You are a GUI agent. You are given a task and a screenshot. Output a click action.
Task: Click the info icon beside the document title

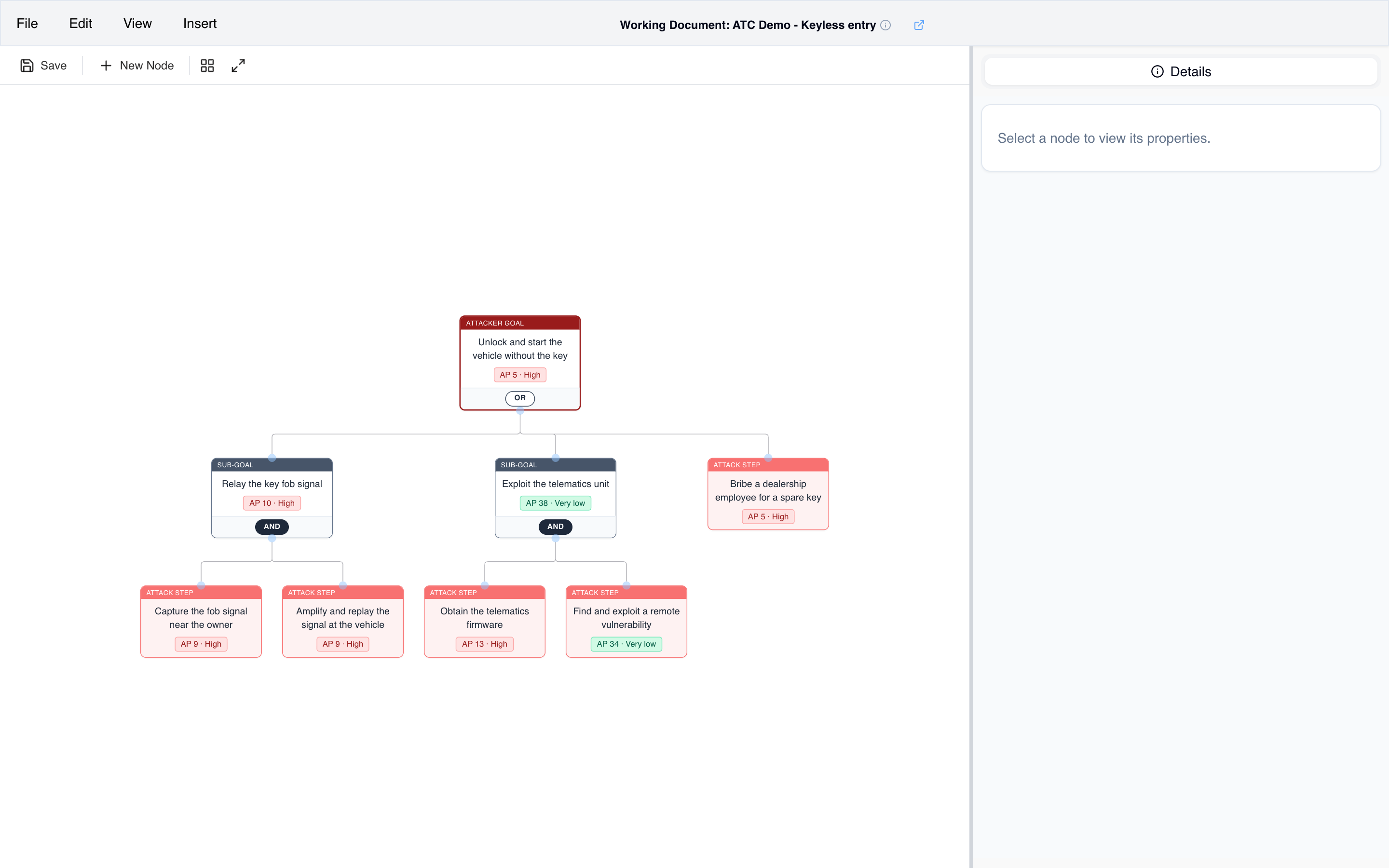pyautogui.click(x=885, y=25)
